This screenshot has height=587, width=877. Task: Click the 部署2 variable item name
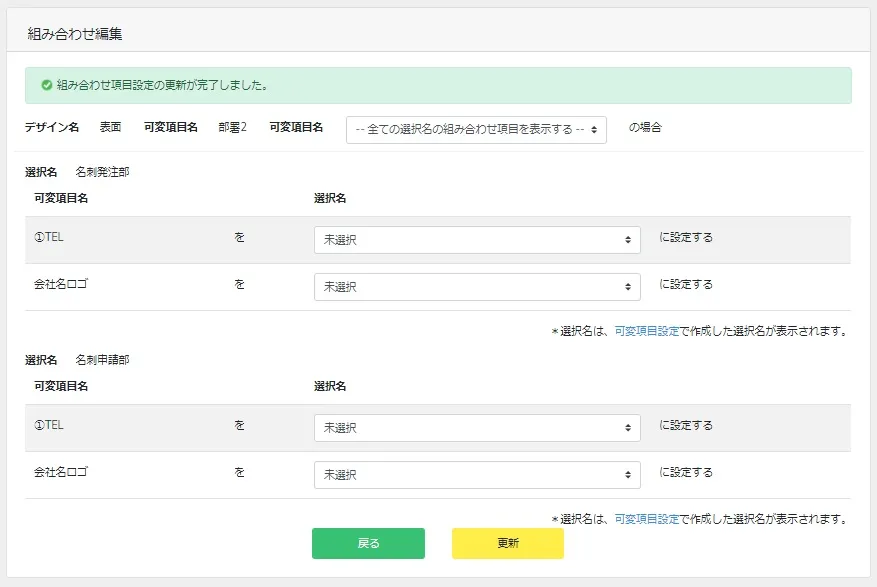(x=230, y=128)
